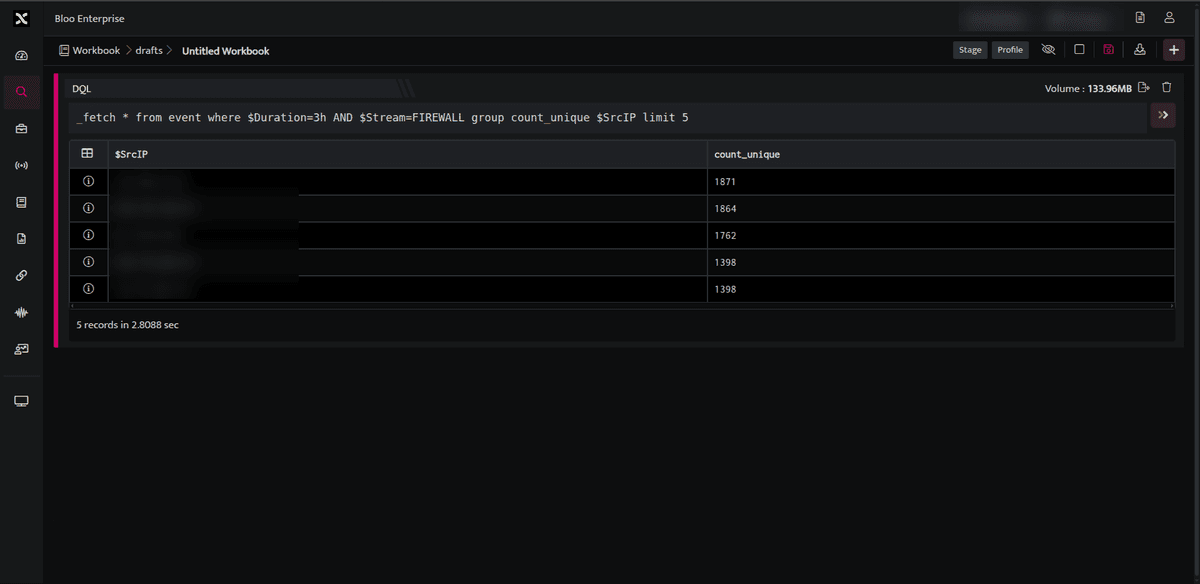
Task: Tick the empty square checkbox in toolbar
Action: tap(1079, 50)
